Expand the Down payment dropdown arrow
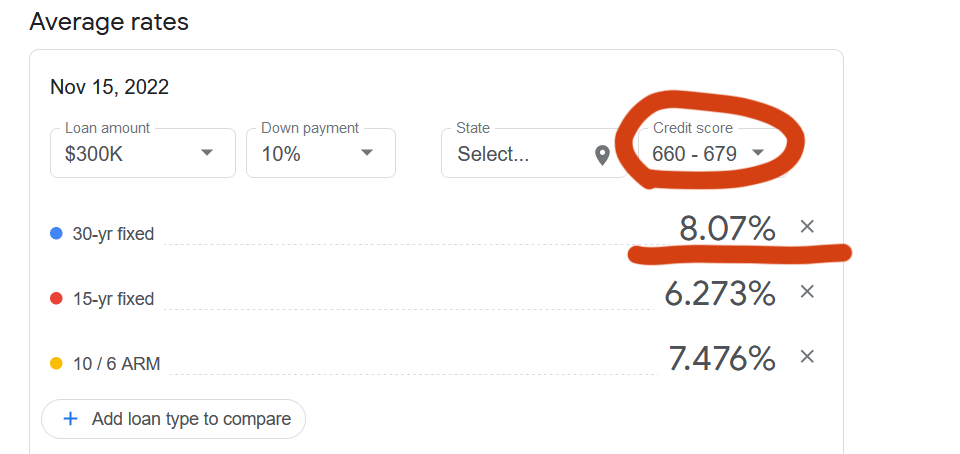This screenshot has height=454, width=960. click(x=367, y=152)
